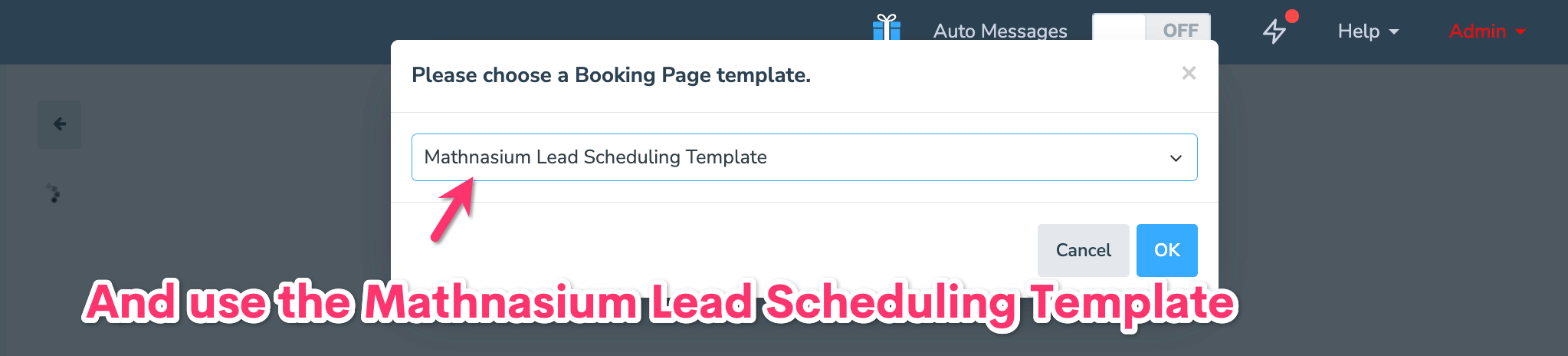Go back using the left arrow button
The image size is (1568, 356).
tap(60, 124)
